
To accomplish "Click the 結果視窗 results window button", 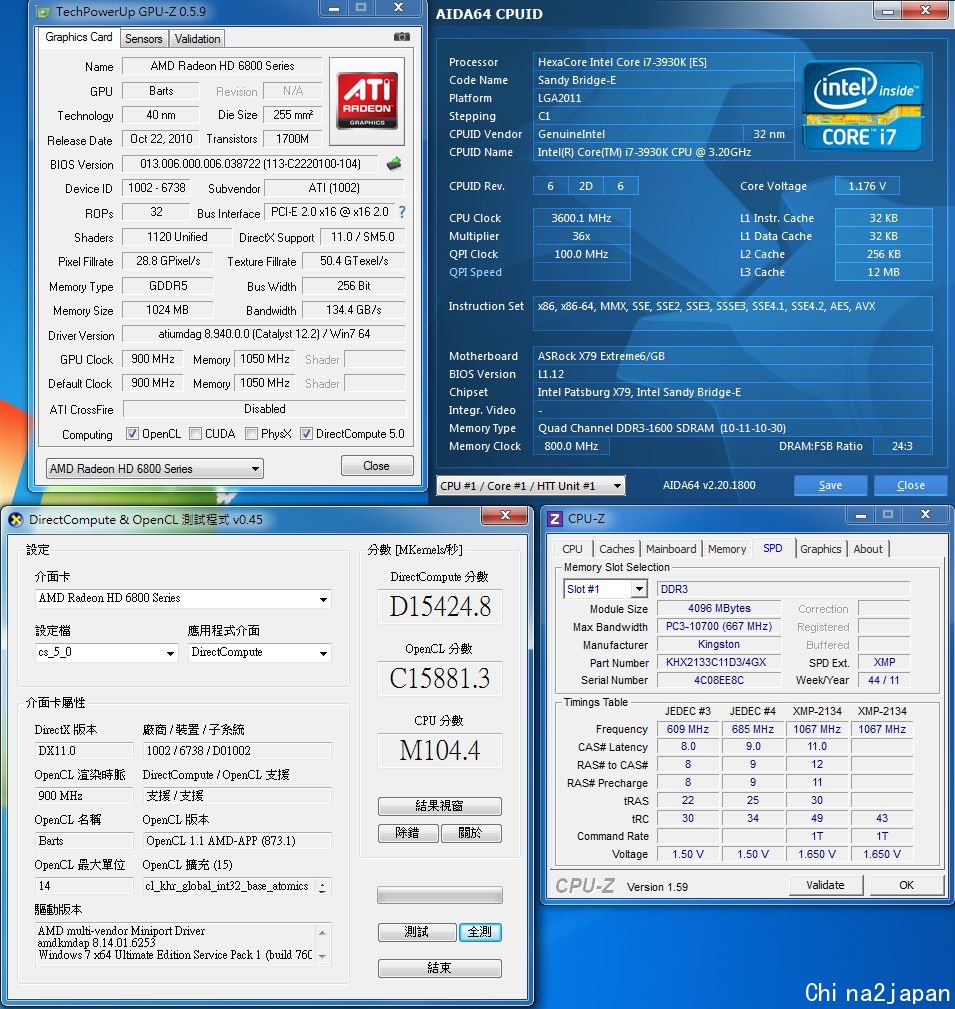I will tap(440, 806).
